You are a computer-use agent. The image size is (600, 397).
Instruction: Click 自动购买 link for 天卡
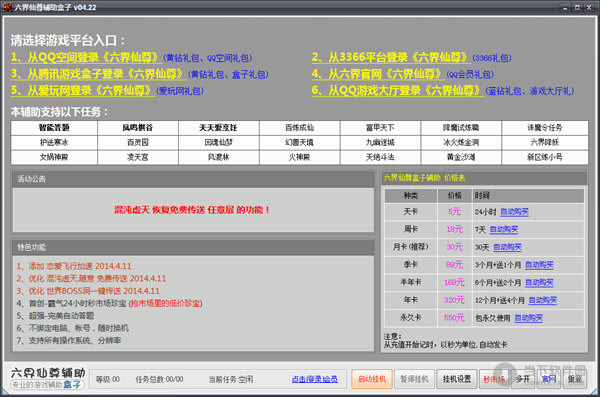[514, 212]
